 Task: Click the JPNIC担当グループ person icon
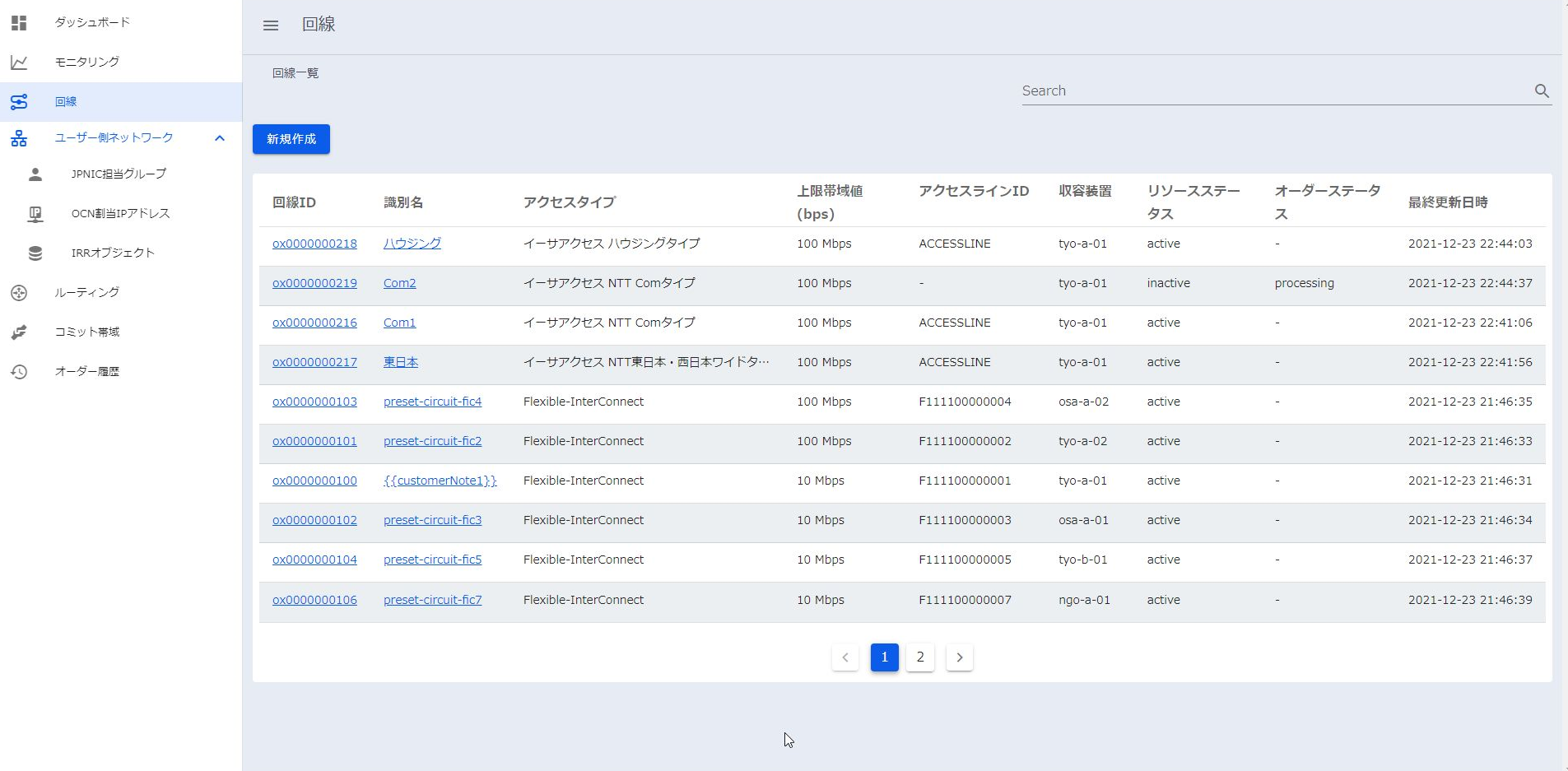pyautogui.click(x=35, y=174)
